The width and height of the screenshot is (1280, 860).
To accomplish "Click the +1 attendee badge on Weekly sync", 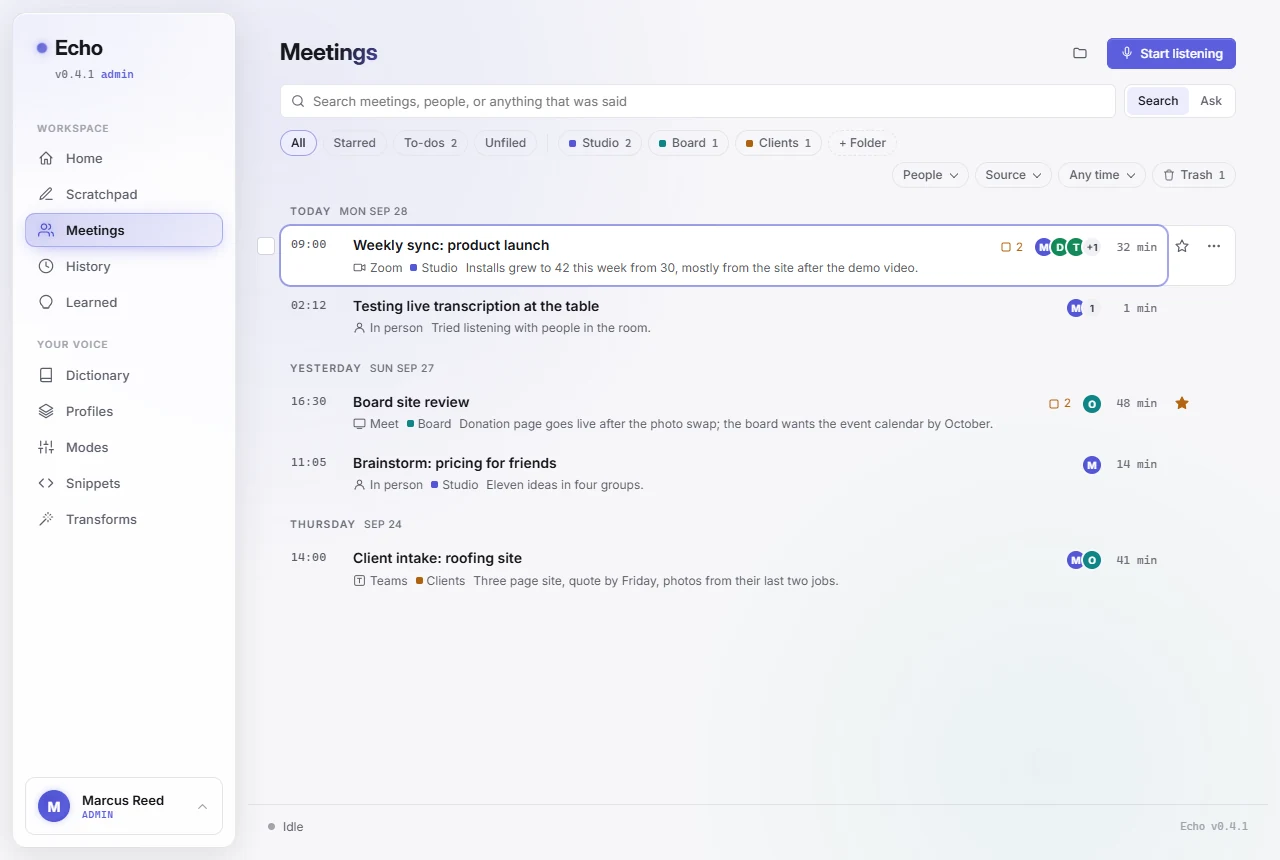I will (x=1092, y=247).
